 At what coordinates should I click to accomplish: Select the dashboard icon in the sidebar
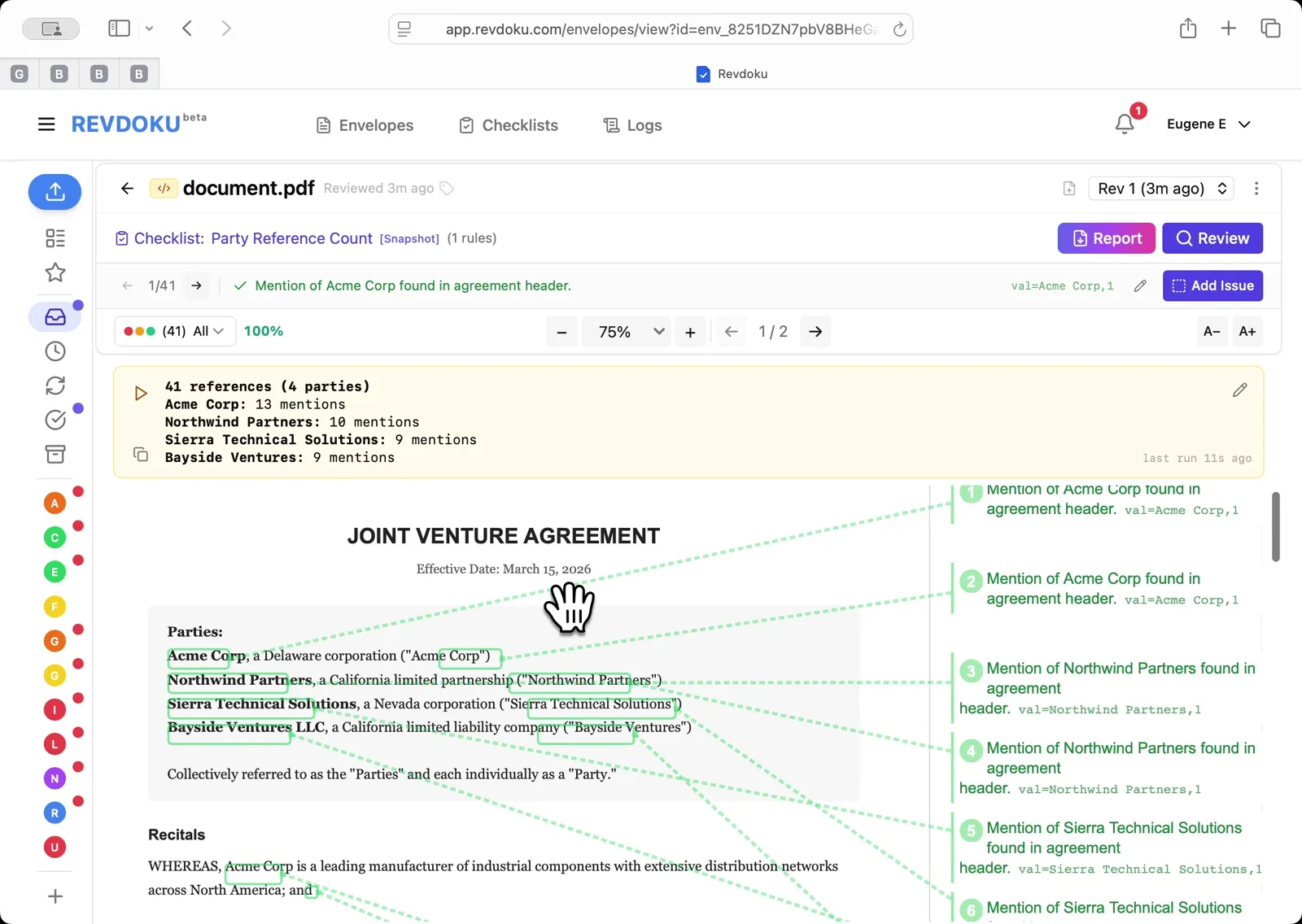point(55,238)
